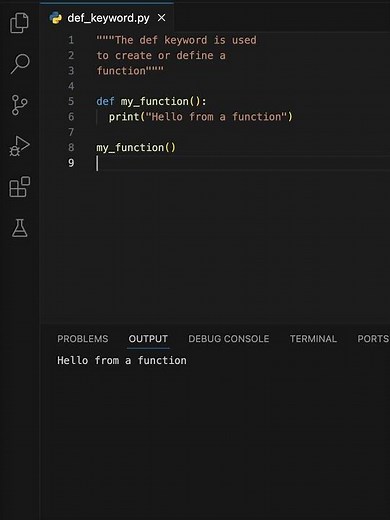
Task: Open Run and Debug view icon
Action: (x=19, y=146)
